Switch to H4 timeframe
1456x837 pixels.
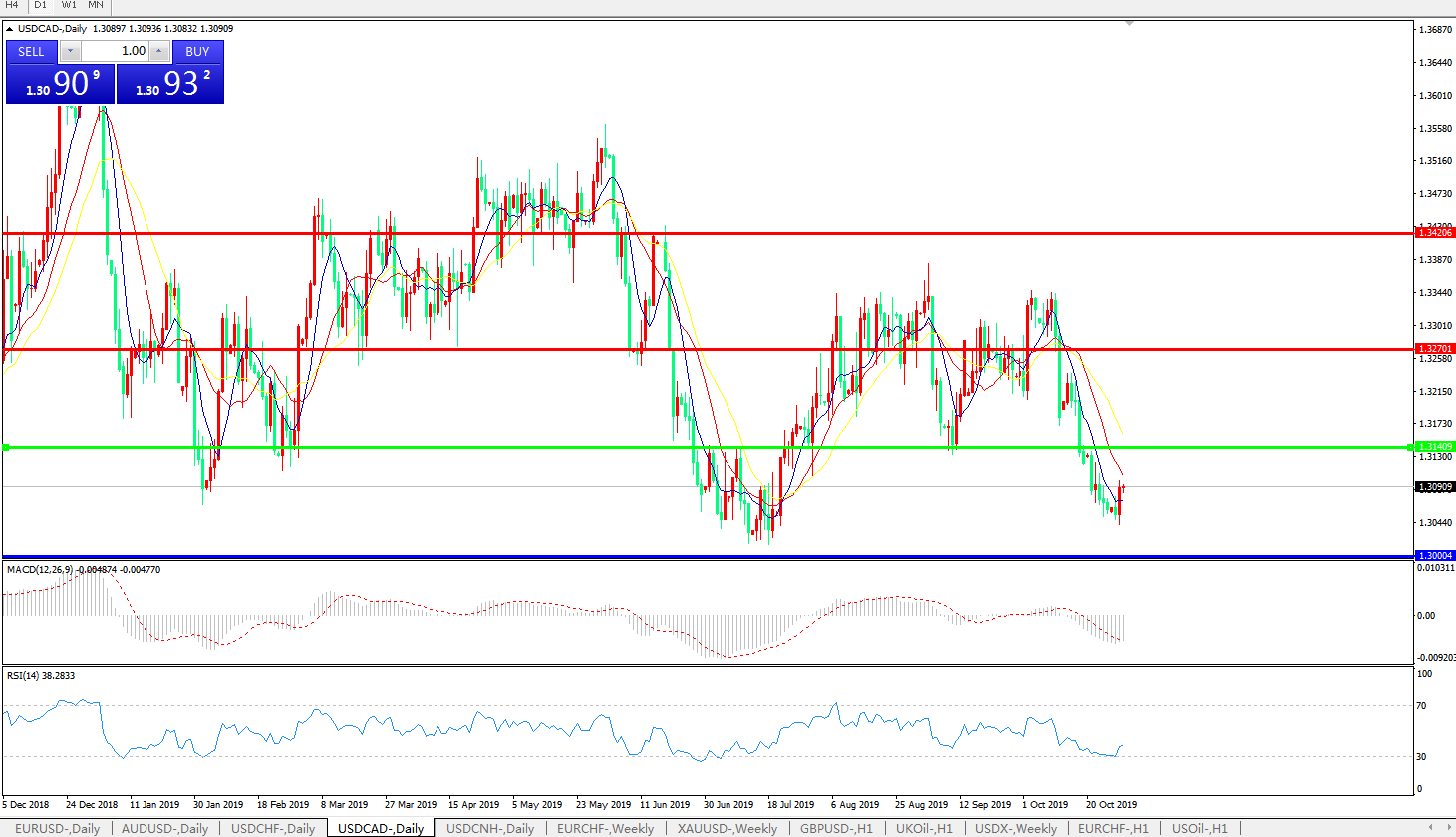[12, 5]
